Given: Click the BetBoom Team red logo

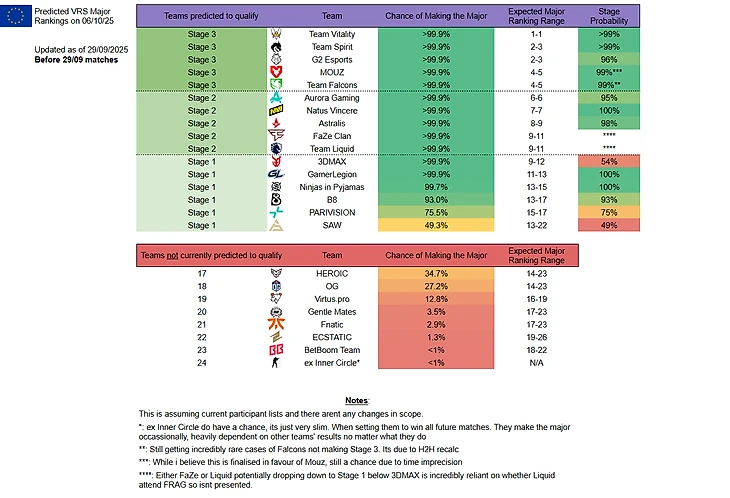Looking at the screenshot, I should pos(276,351).
